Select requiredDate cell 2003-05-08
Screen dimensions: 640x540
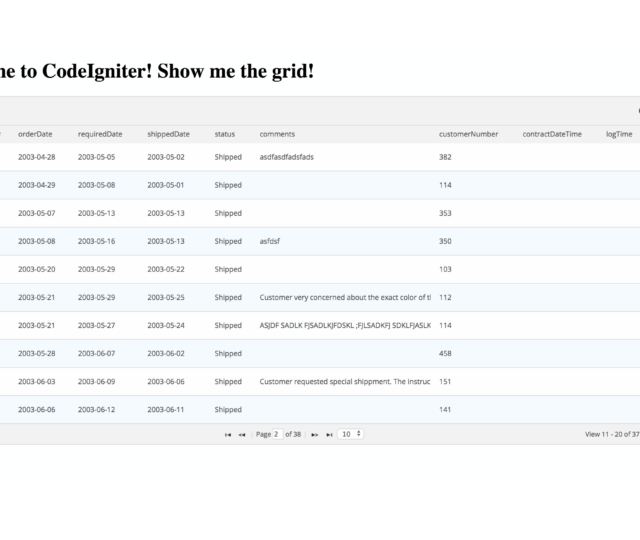point(97,185)
